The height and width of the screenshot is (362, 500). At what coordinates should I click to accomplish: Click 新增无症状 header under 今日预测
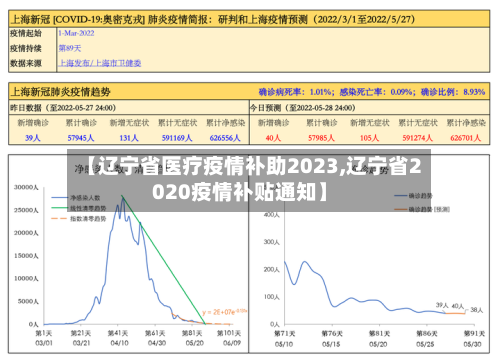click(x=370, y=123)
